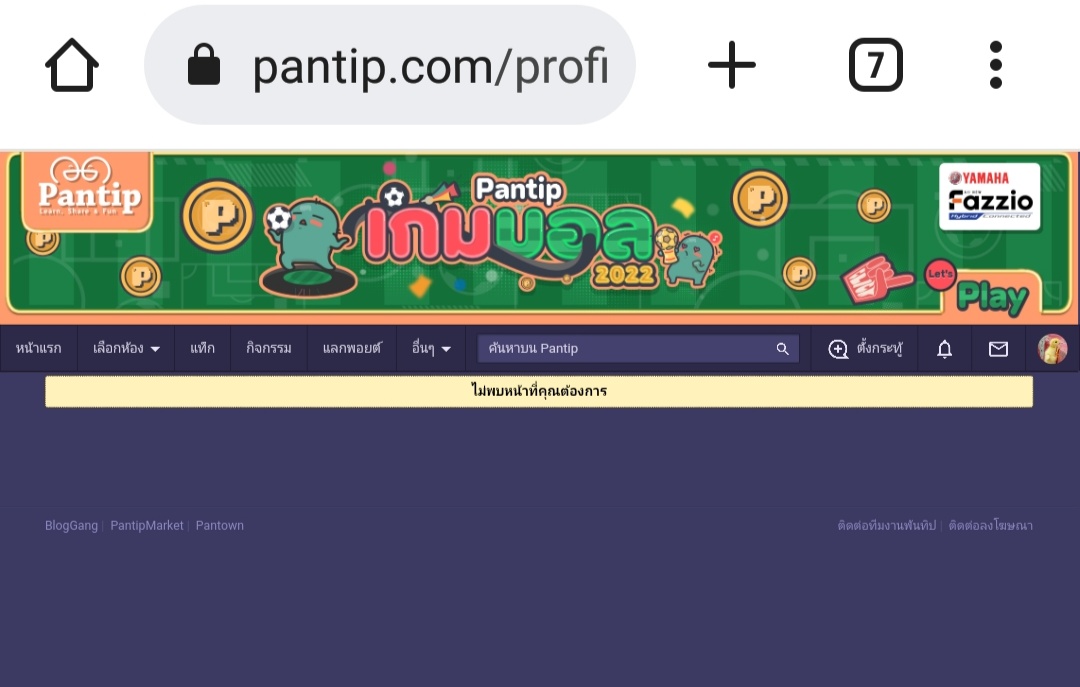Open the กิจกรรม menu item
The height and width of the screenshot is (687, 1080).
pos(269,349)
